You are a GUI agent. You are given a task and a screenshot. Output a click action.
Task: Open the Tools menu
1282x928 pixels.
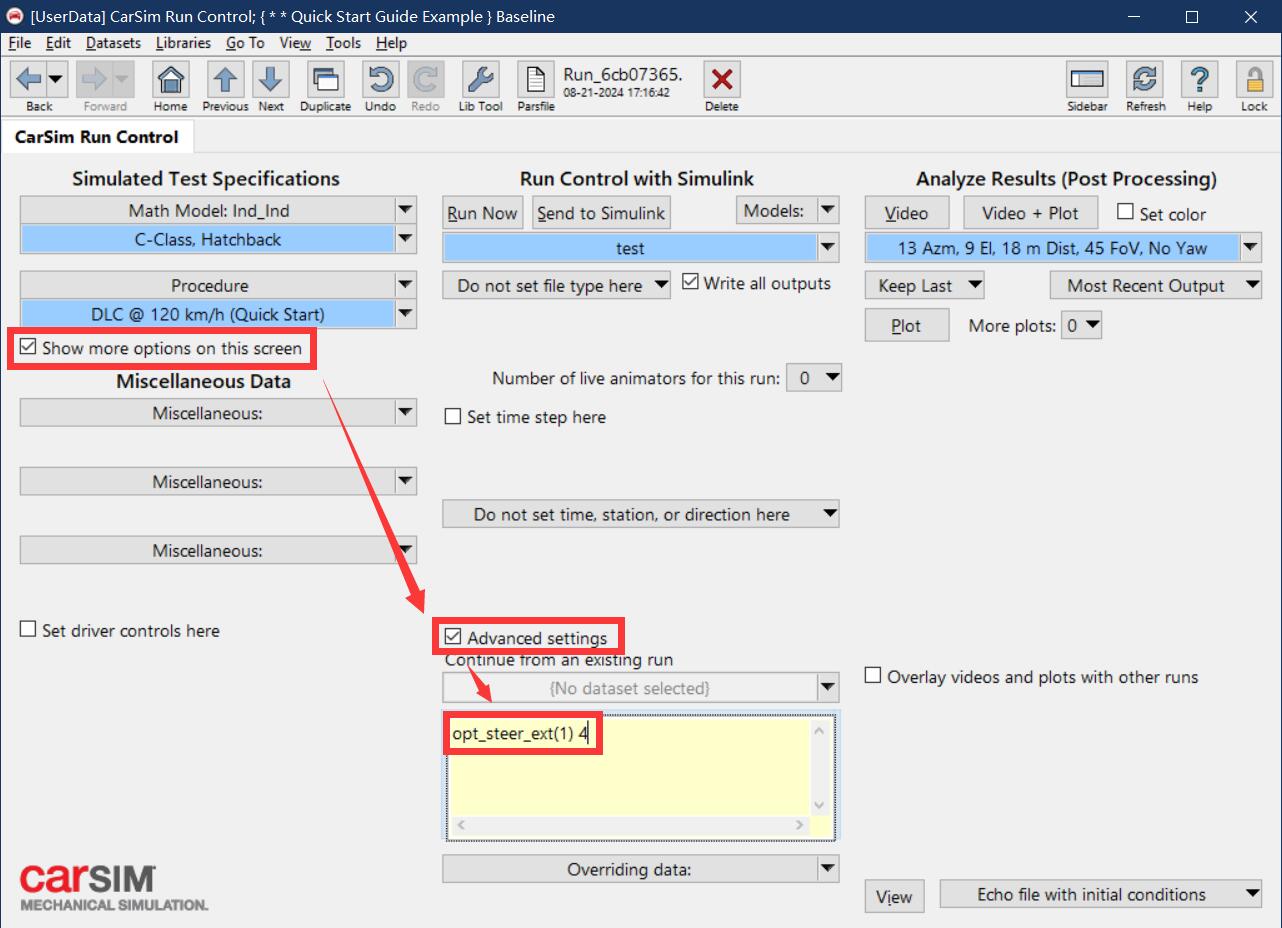tap(343, 43)
